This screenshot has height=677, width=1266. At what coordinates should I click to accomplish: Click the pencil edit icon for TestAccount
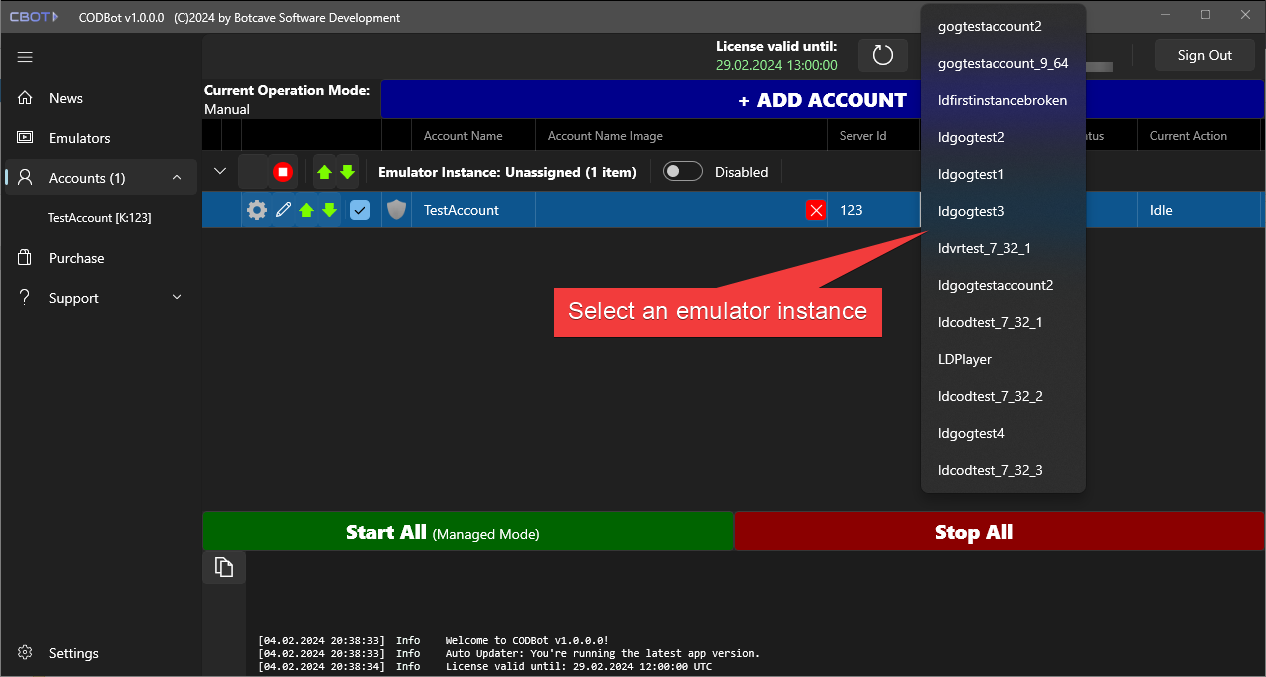point(284,210)
